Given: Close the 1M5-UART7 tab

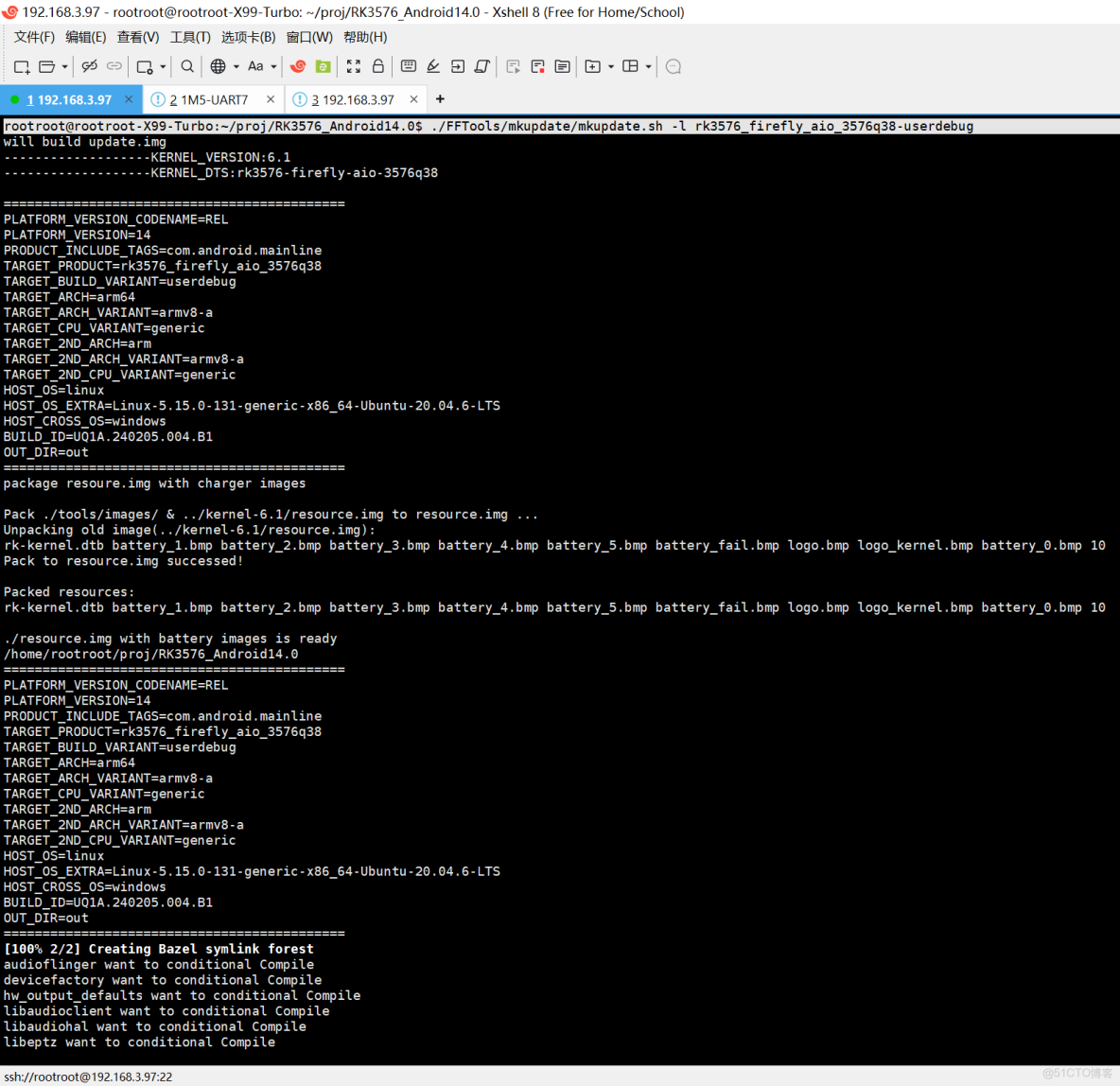Looking at the screenshot, I should click(x=271, y=99).
